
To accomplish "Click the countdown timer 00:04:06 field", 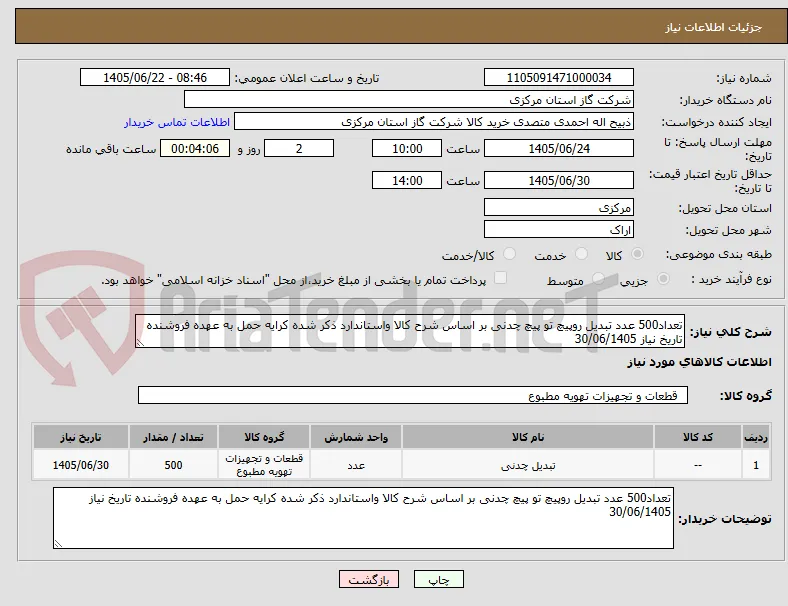I will [x=195, y=148].
